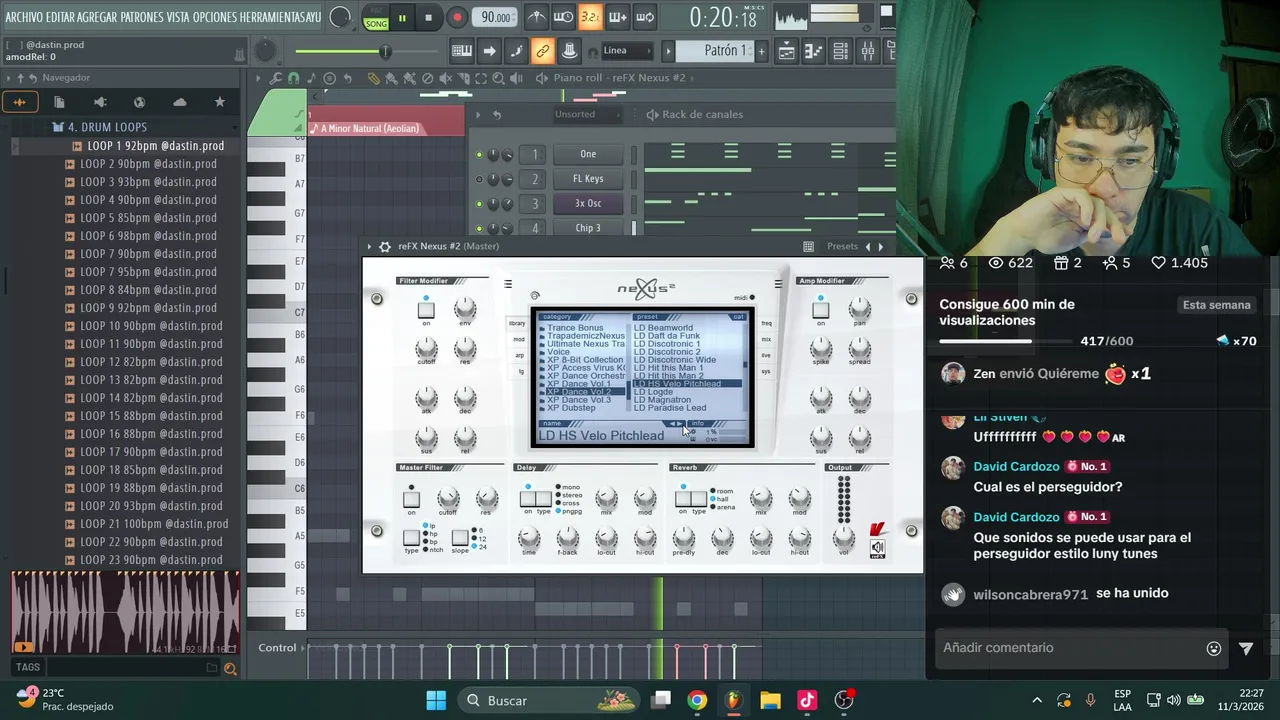Open the Piano roll menu arrow
This screenshot has height=720, width=1280.
(x=258, y=78)
